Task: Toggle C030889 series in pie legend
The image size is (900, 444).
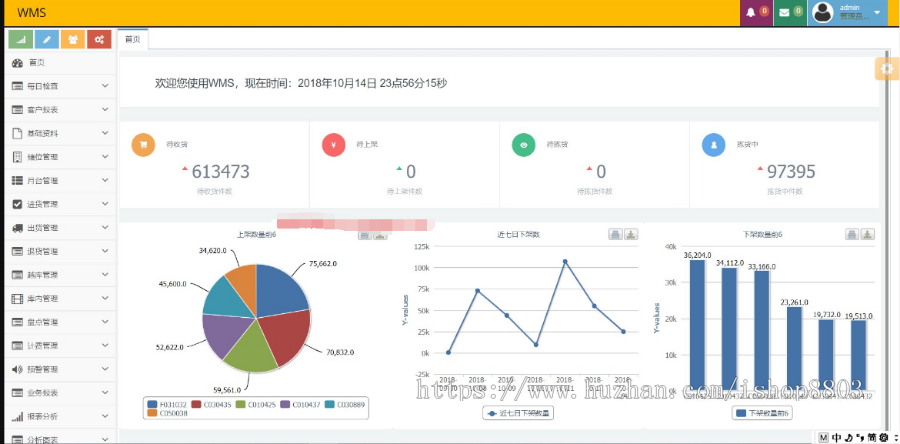Action: coord(344,404)
